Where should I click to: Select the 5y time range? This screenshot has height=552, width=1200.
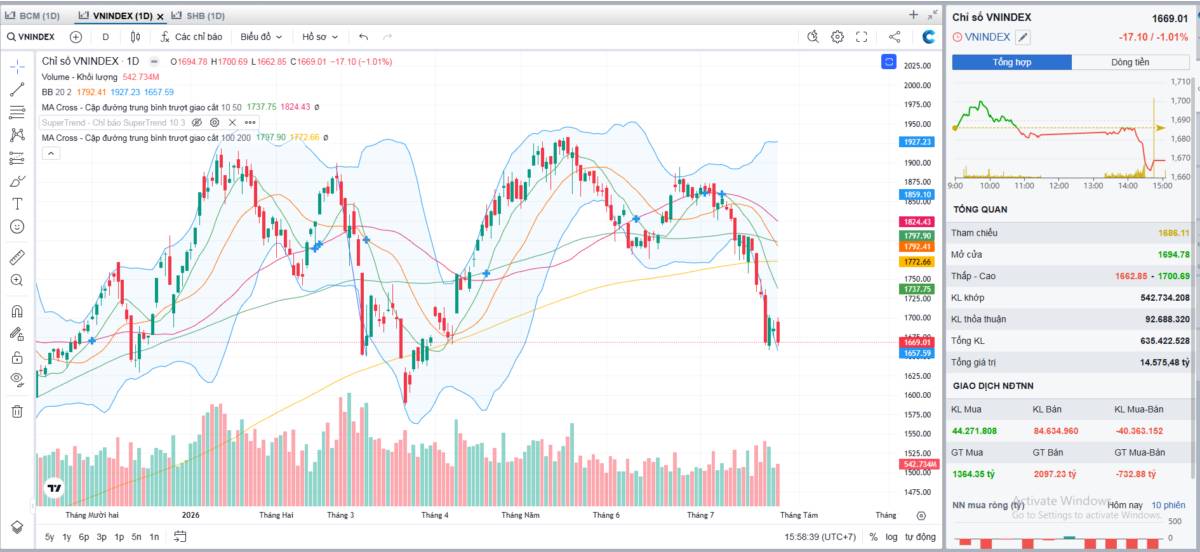pos(49,537)
